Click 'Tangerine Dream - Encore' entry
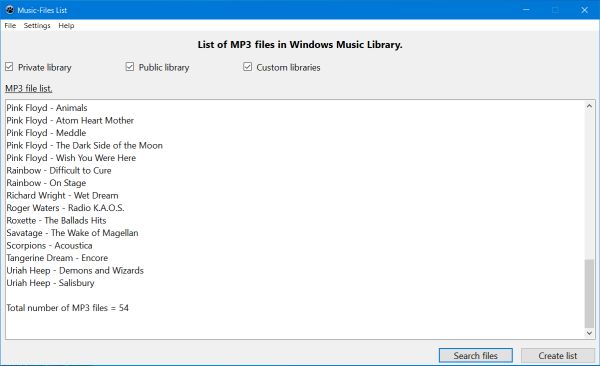 click(57, 258)
